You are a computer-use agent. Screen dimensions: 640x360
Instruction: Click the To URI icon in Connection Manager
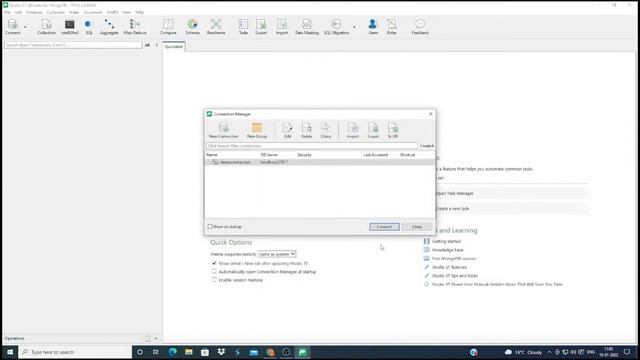click(393, 131)
